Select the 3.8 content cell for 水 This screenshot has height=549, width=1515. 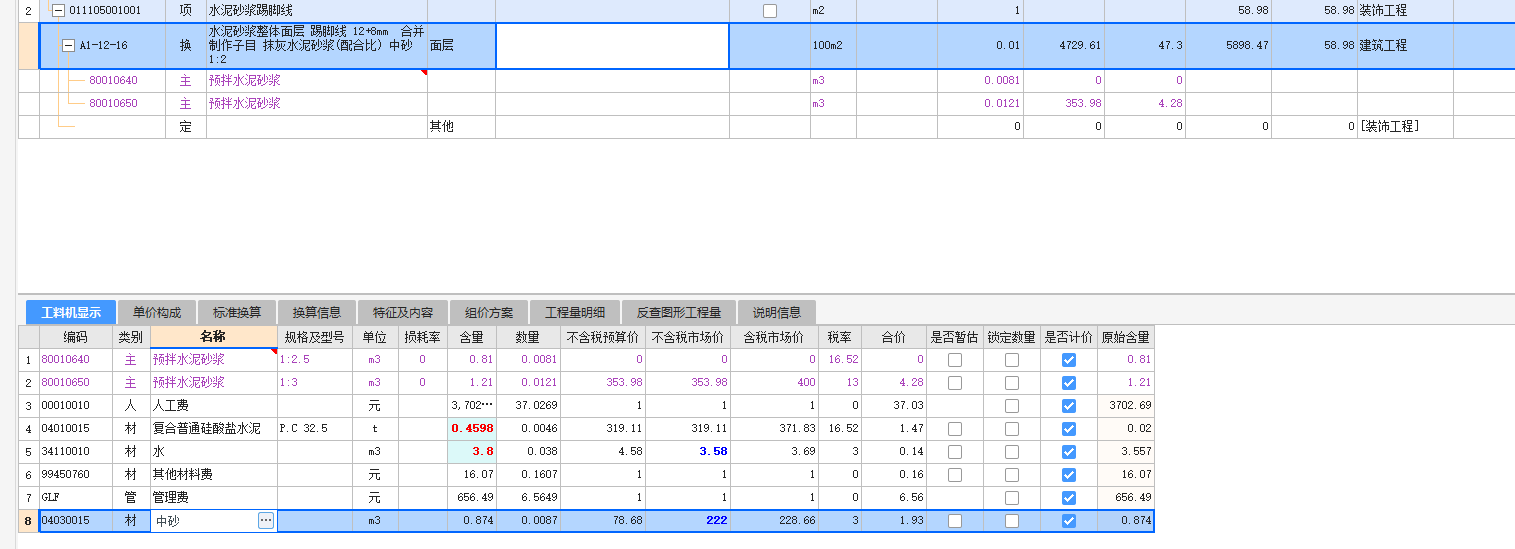[x=472, y=452]
